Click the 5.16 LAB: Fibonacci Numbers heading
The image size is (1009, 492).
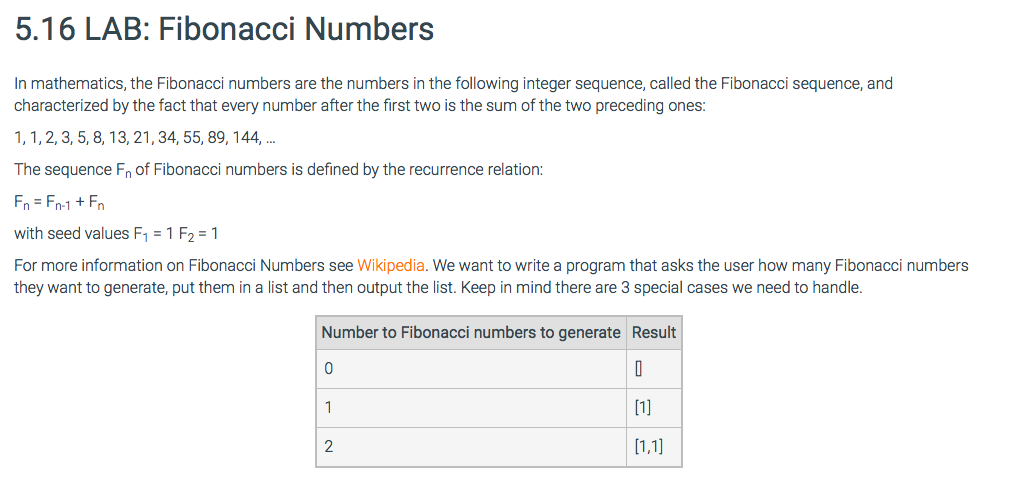coord(225,29)
